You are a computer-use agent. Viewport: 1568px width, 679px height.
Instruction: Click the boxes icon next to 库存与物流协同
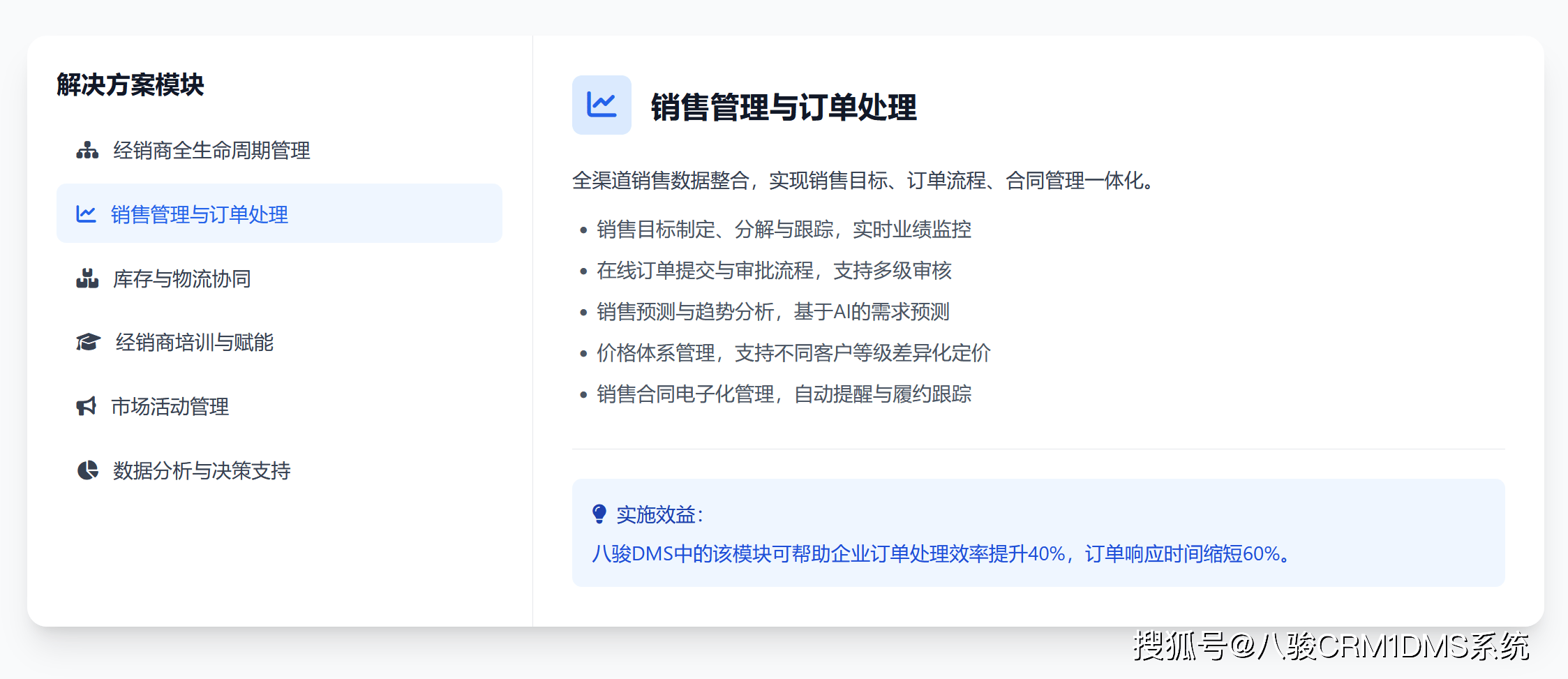tap(87, 278)
